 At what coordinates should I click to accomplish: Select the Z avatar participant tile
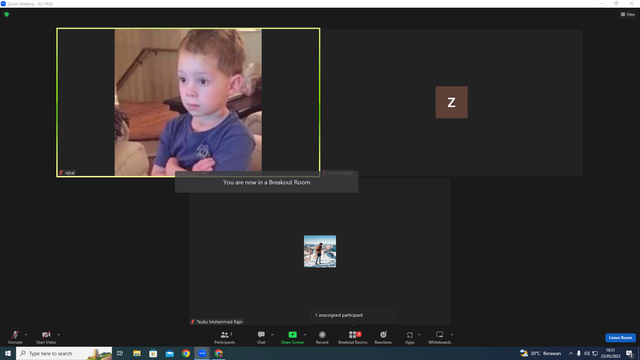coord(451,102)
